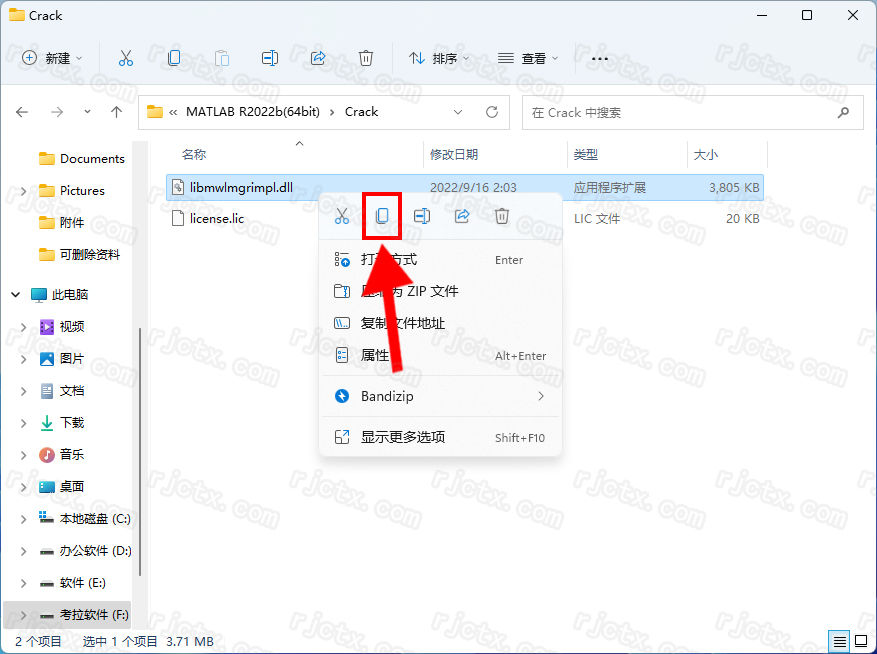Sort by 修改日期 column header
Image resolution: width=877 pixels, height=654 pixels.
(x=454, y=155)
